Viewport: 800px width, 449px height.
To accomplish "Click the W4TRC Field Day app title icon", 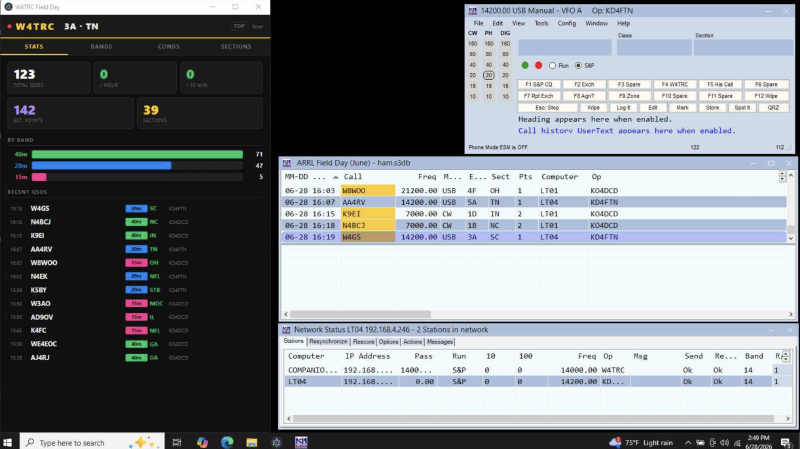I will (x=8, y=7).
